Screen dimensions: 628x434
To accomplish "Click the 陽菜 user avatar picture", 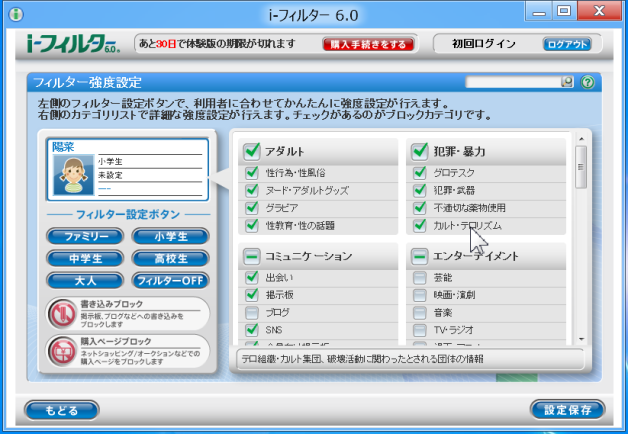I will [74, 175].
